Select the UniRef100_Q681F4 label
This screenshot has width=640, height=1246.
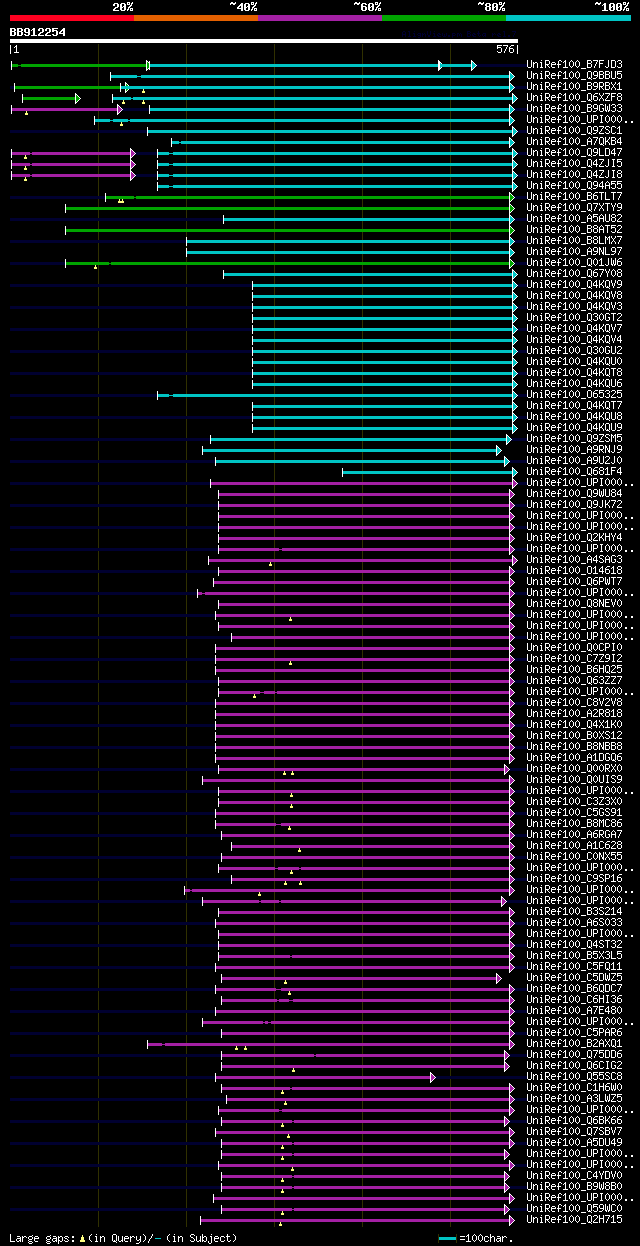pyautogui.click(x=574, y=471)
